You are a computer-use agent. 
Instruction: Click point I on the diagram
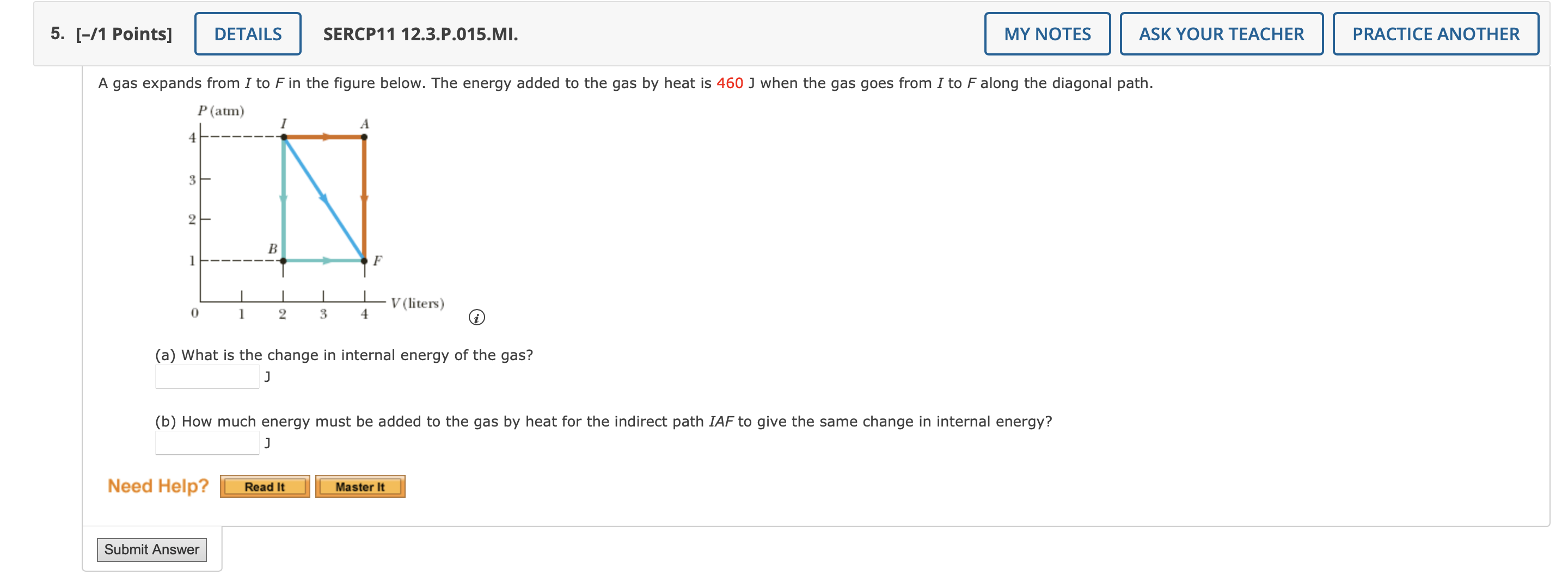[x=284, y=138]
